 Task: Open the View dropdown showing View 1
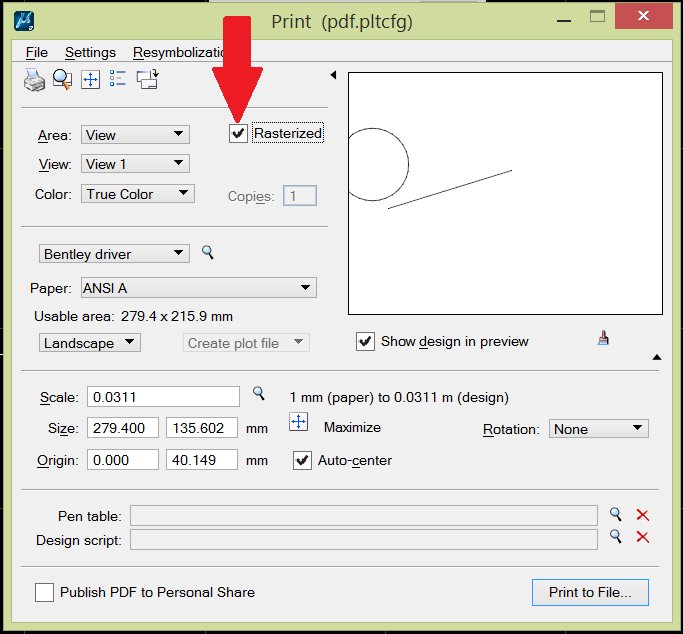(x=135, y=164)
